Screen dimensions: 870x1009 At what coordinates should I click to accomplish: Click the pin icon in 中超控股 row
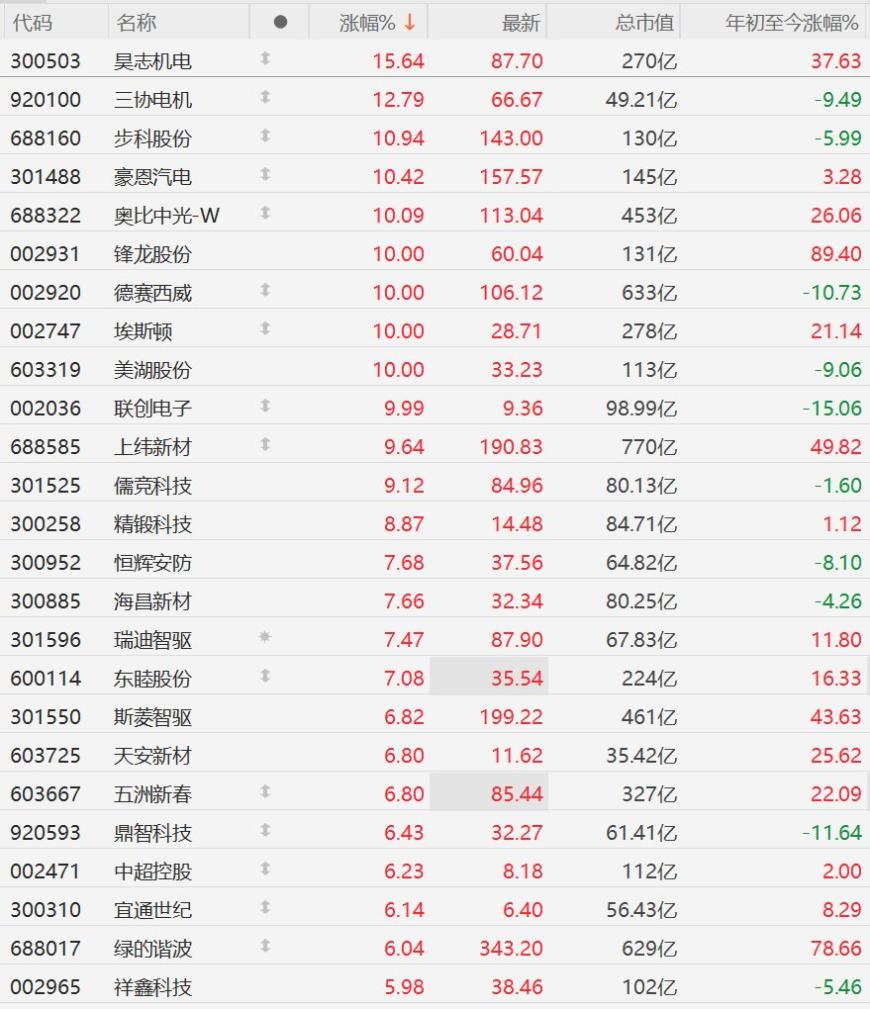(265, 869)
